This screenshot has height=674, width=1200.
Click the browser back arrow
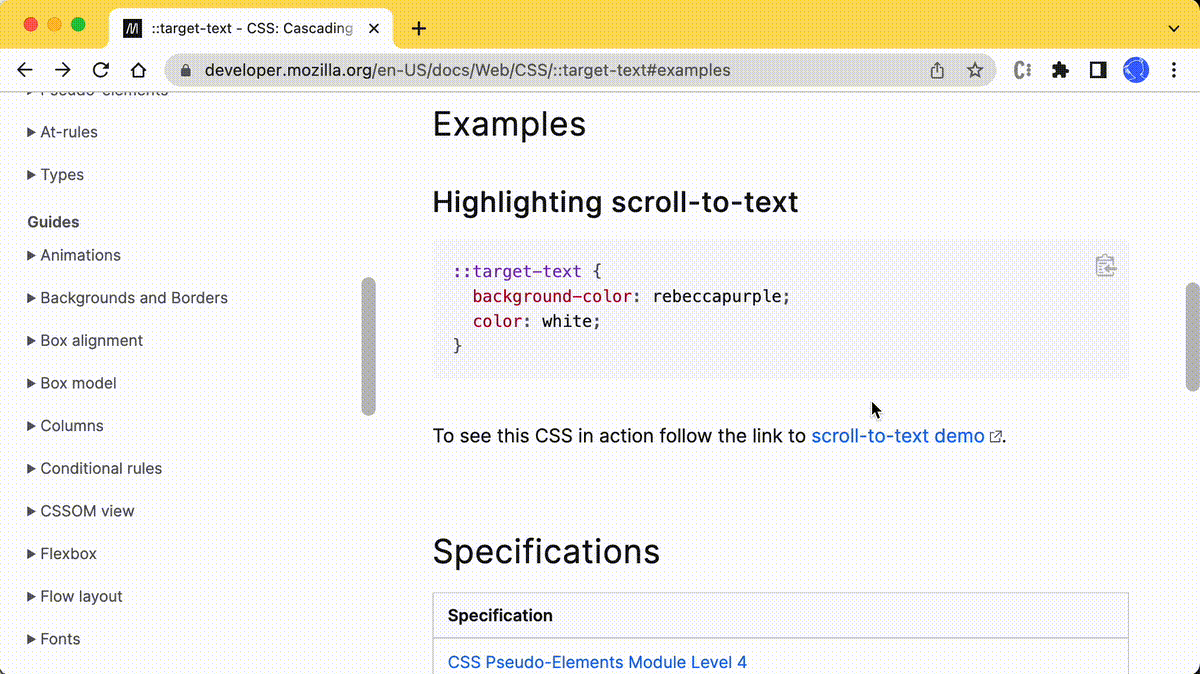pos(25,70)
